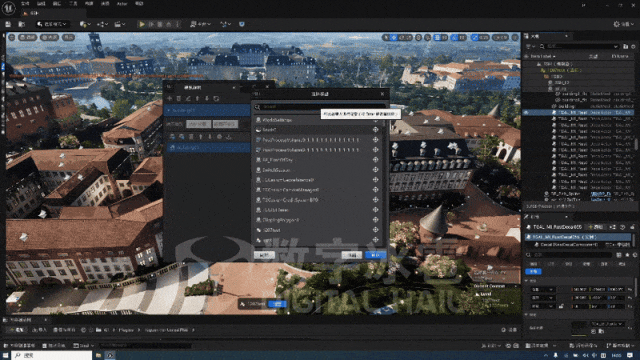Image resolution: width=640 pixels, height=360 pixels.
Task: Open File Explorer from Windows taskbar
Action: pos(99,356)
